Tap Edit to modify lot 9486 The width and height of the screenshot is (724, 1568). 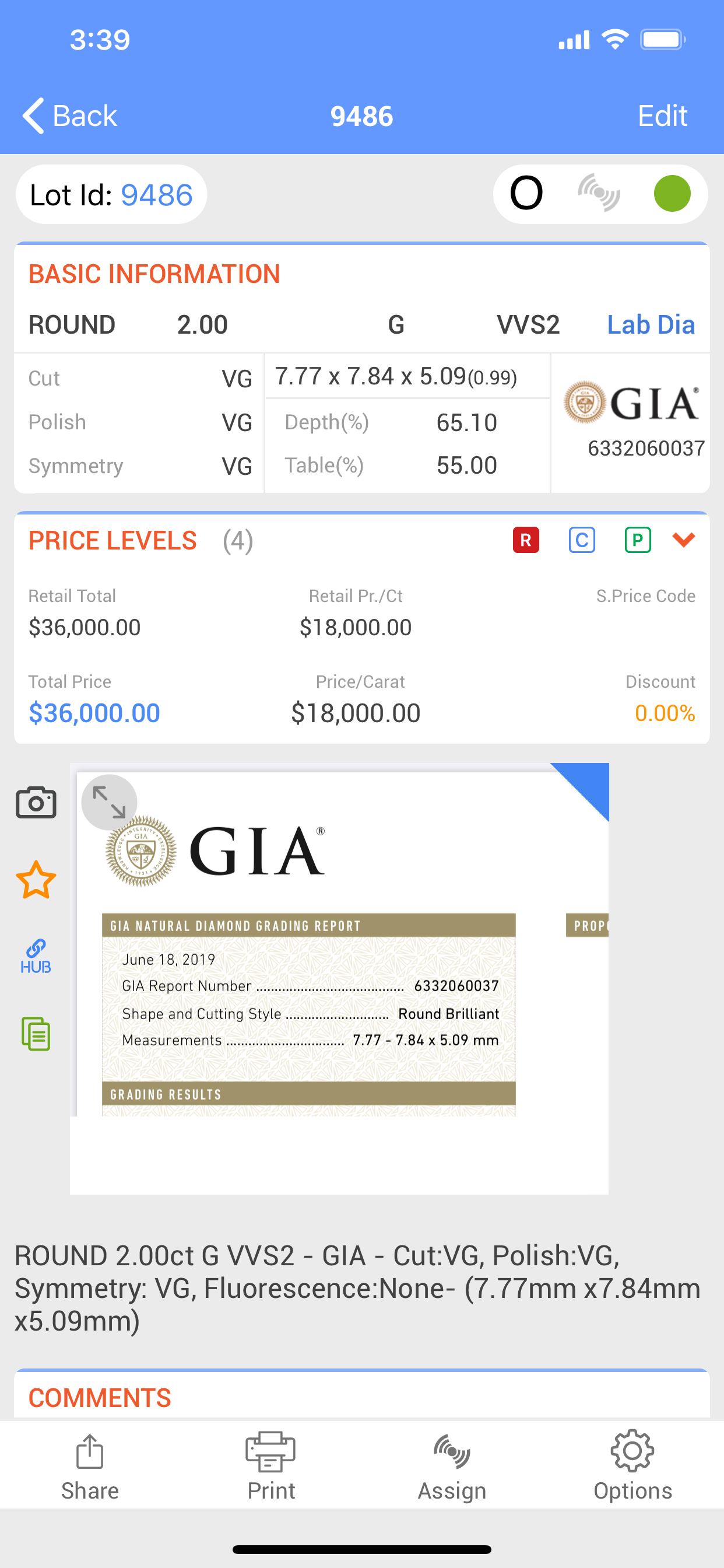662,116
